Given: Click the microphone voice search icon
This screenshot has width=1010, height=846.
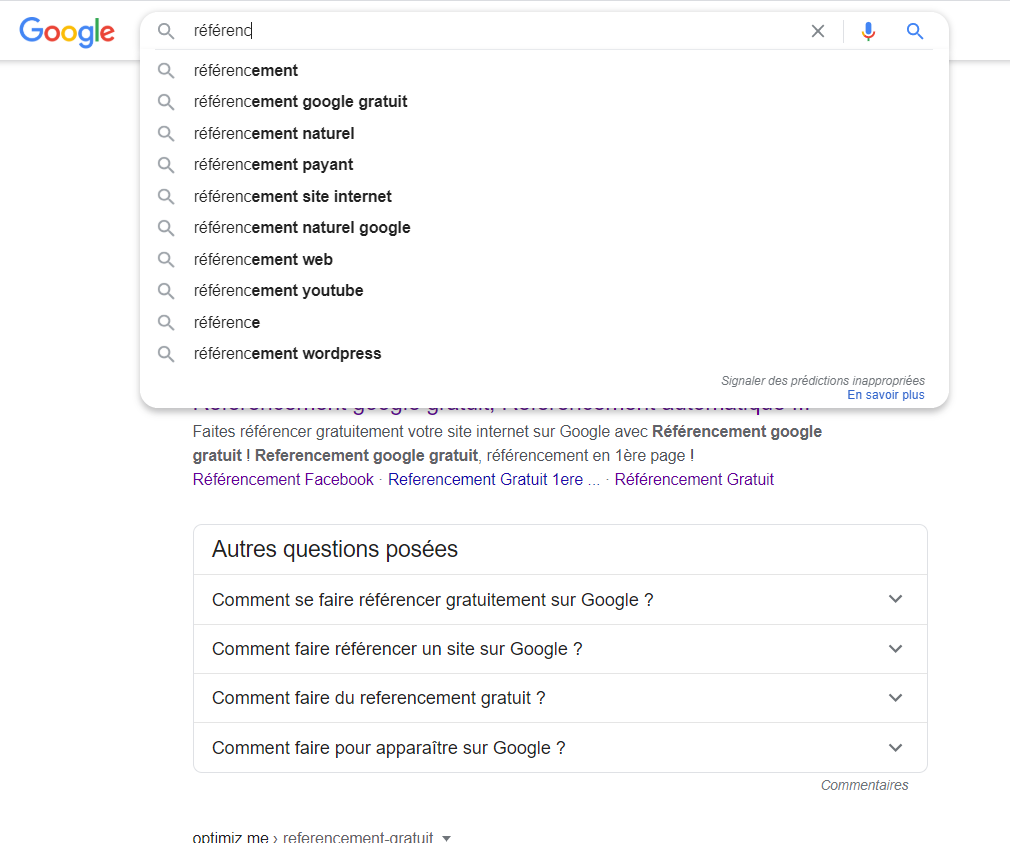Looking at the screenshot, I should click(868, 31).
